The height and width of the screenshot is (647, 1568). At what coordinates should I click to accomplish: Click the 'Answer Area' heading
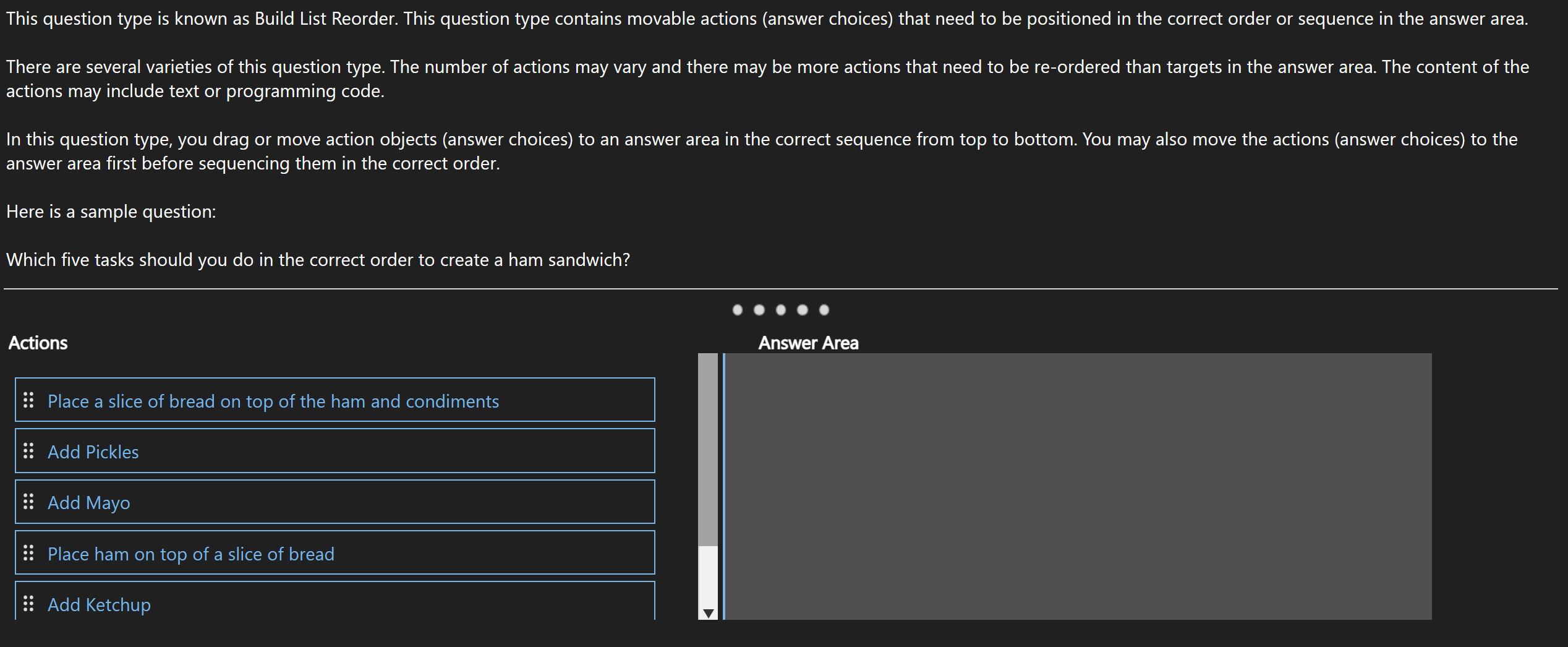808,343
